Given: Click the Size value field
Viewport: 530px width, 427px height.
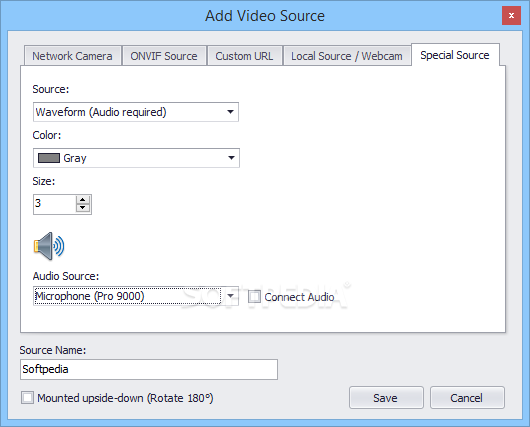Looking at the screenshot, I should click(x=54, y=204).
